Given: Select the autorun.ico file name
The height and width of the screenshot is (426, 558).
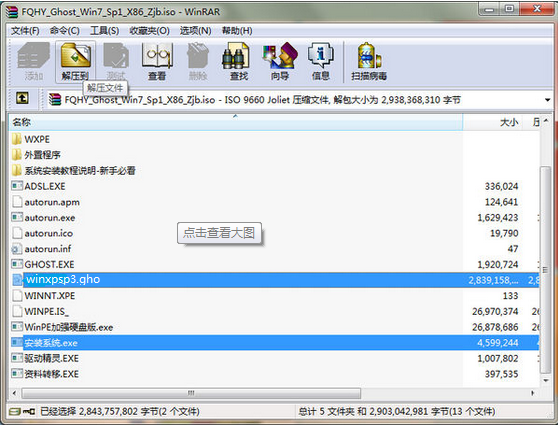Looking at the screenshot, I should point(48,233).
